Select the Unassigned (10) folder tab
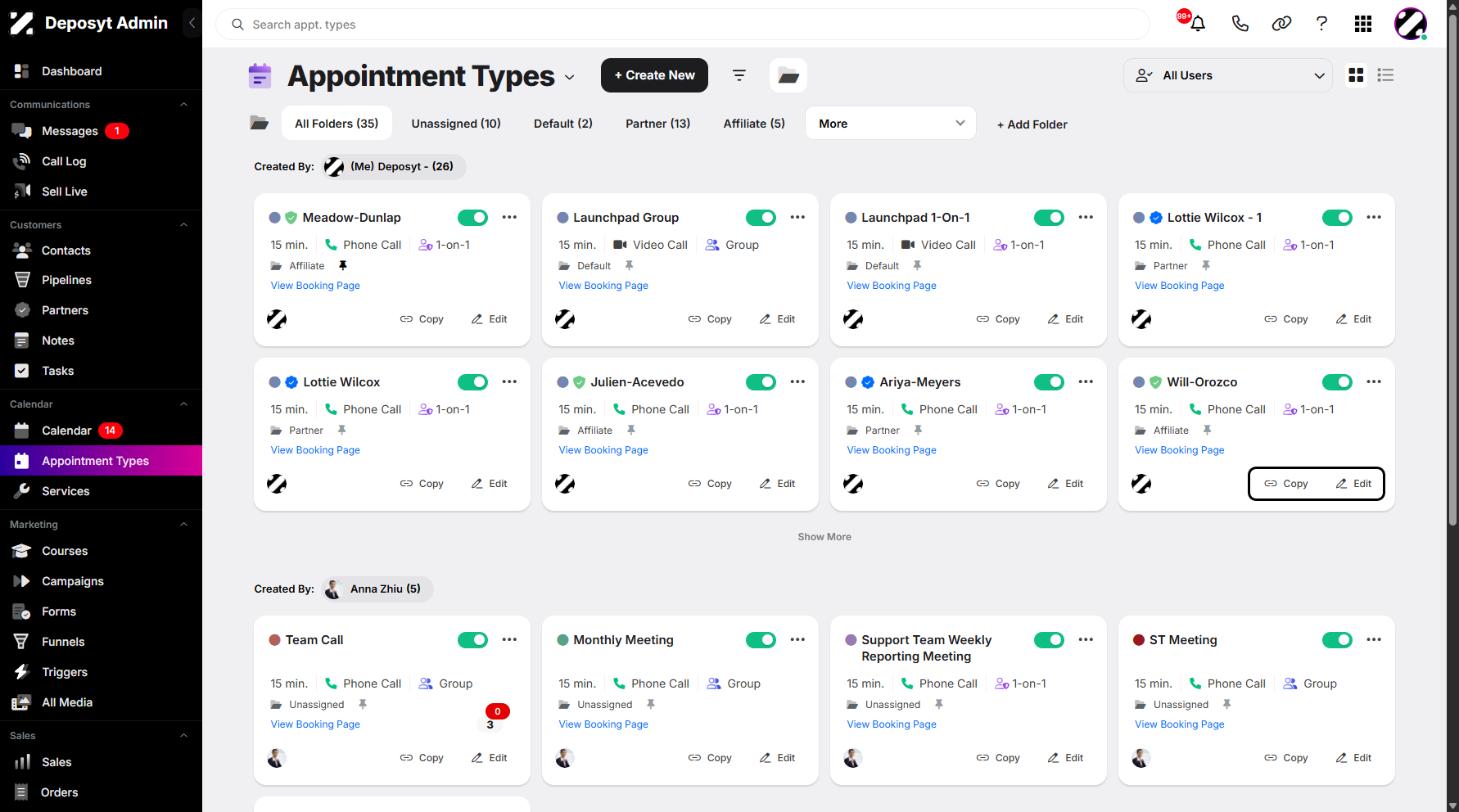This screenshot has height=812, width=1459. click(456, 124)
